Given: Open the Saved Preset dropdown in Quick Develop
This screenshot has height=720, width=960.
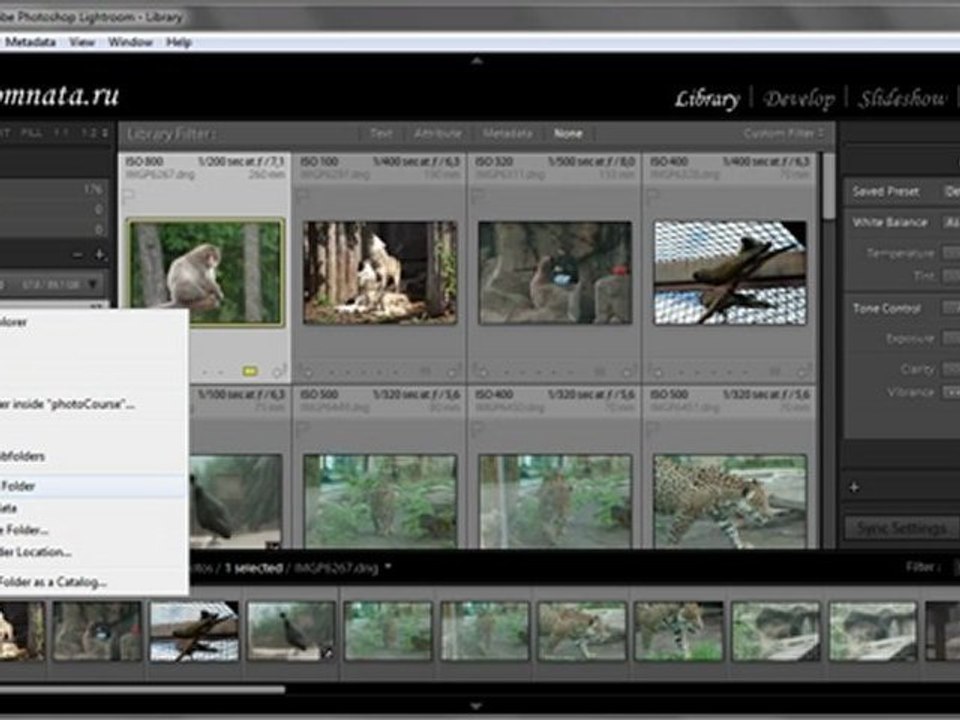Looking at the screenshot, I should pos(950,191).
